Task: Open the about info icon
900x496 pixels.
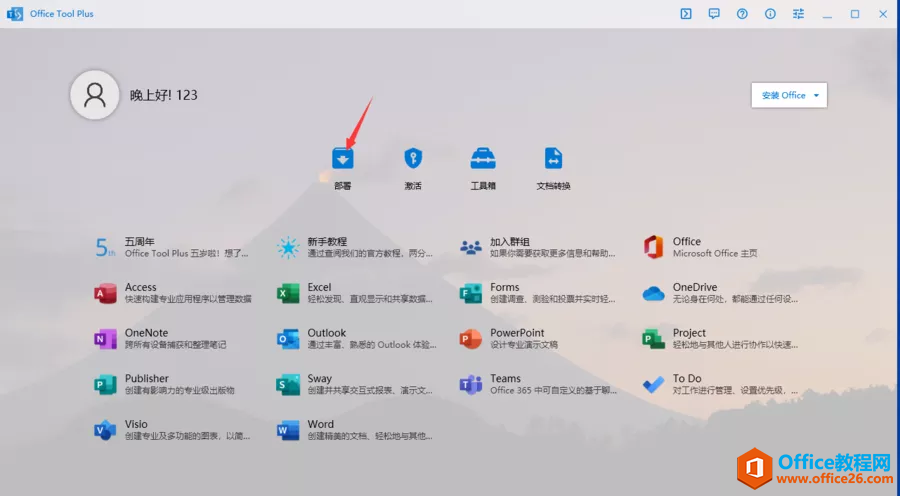Action: (x=770, y=14)
